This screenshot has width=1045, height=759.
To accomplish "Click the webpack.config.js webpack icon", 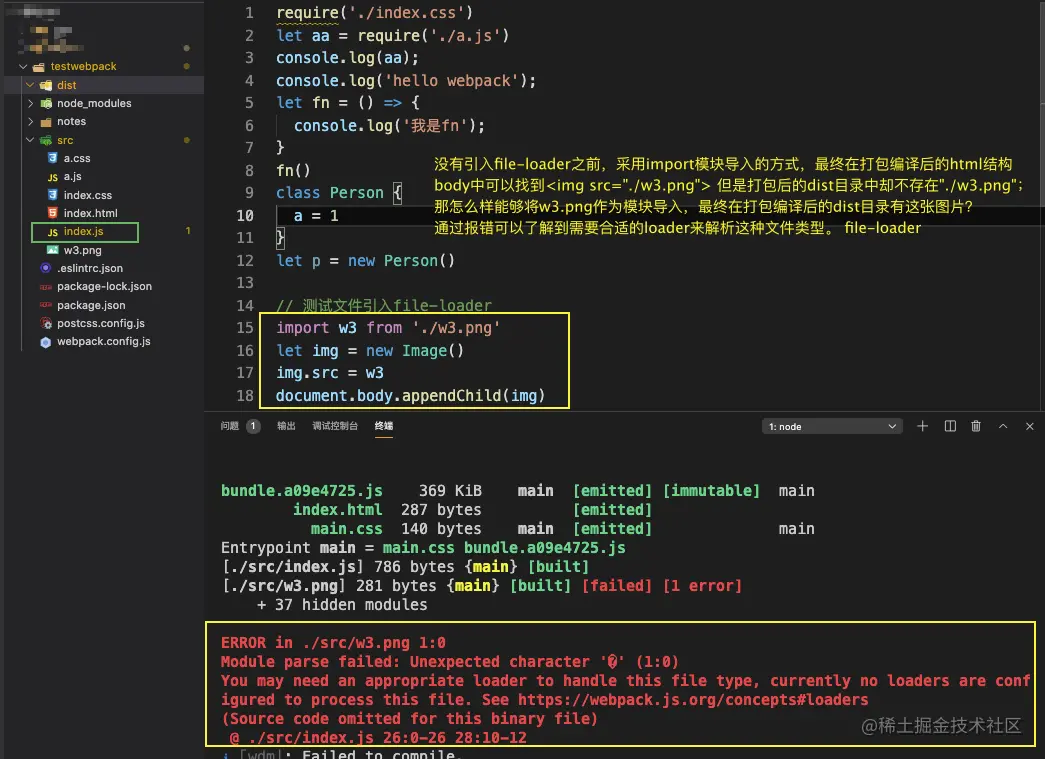I will click(45, 342).
